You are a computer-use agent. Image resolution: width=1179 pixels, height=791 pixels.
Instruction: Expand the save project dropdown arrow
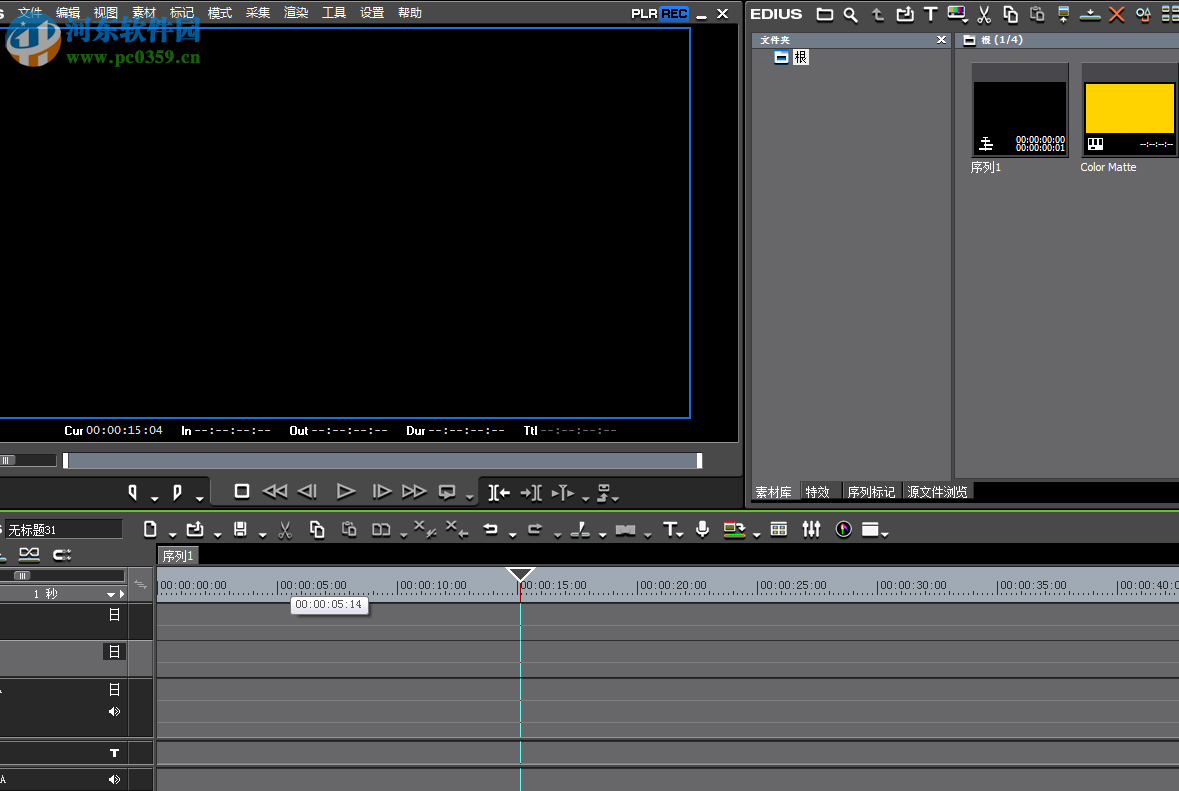[x=262, y=534]
